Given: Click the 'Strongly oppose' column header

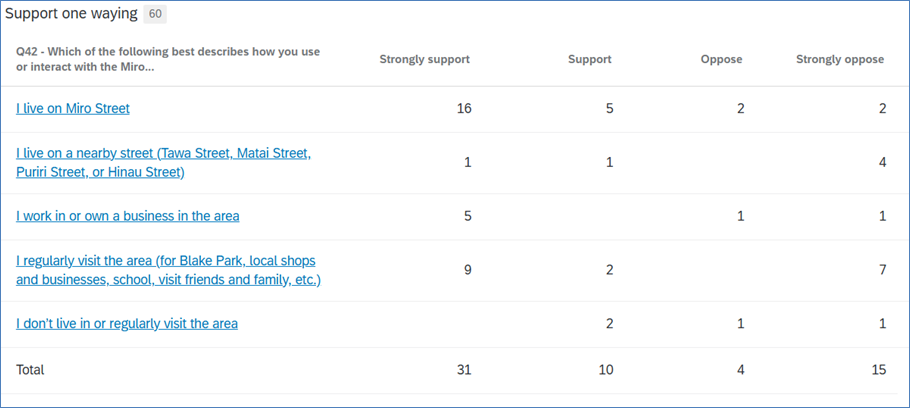Looking at the screenshot, I should click(840, 59).
